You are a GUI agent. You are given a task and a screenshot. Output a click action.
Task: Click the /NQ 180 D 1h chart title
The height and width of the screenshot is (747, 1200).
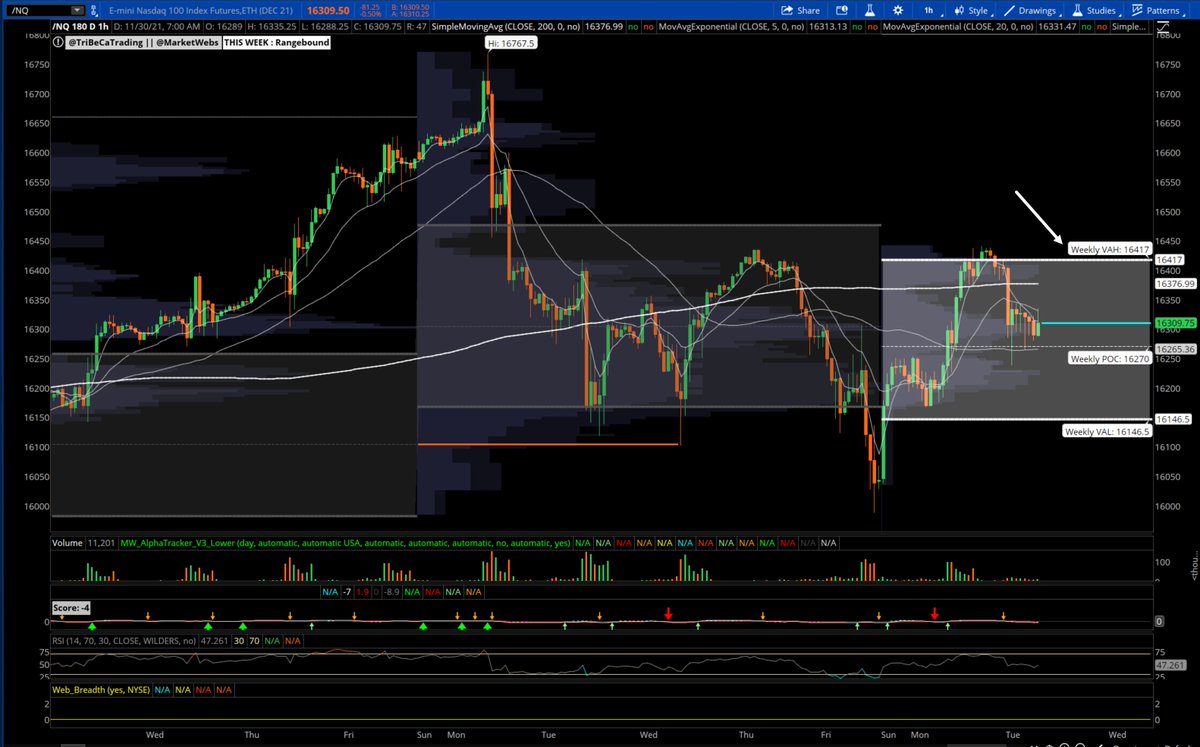pos(81,26)
